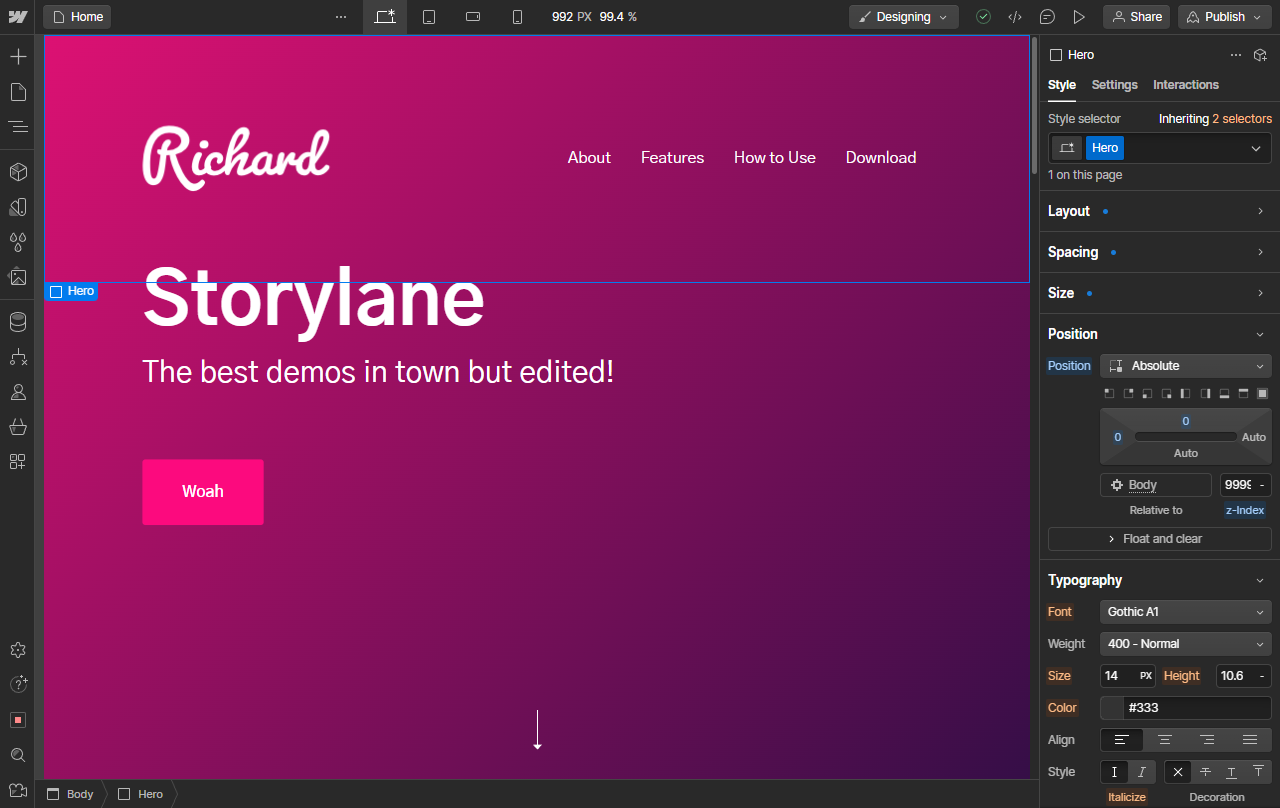
Task: Click the Home page tab
Action: pos(77,17)
